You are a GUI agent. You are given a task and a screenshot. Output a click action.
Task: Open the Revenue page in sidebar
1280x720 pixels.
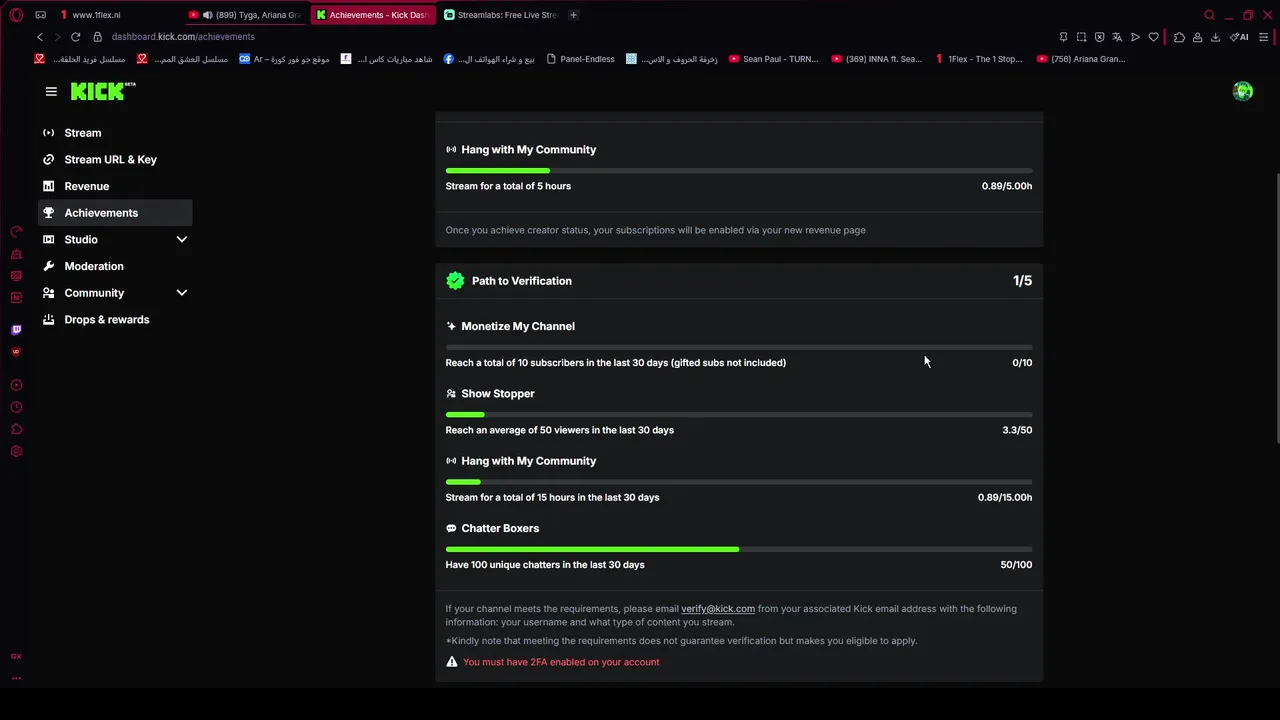(x=87, y=186)
